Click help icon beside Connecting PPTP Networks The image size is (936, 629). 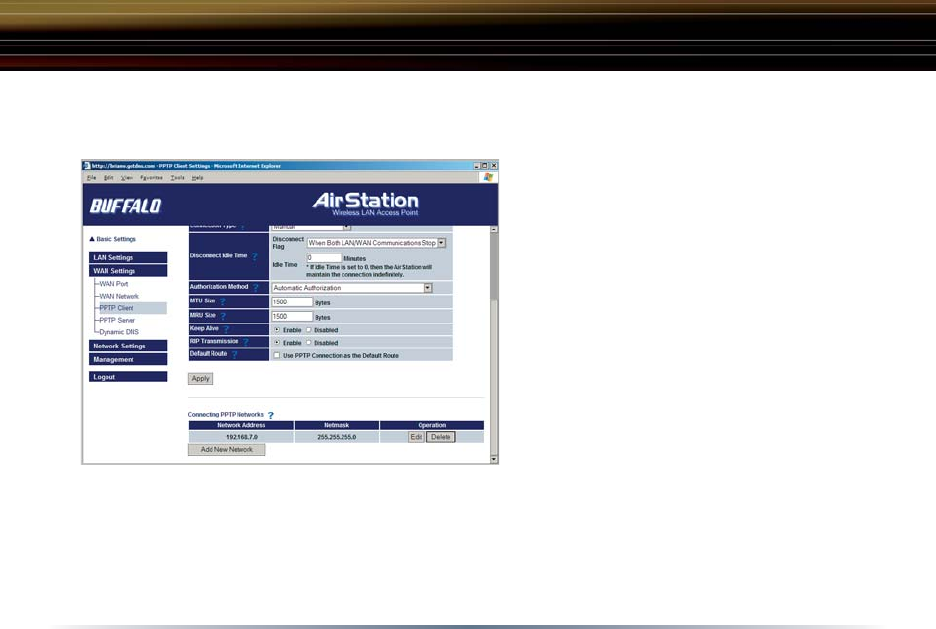click(x=271, y=415)
